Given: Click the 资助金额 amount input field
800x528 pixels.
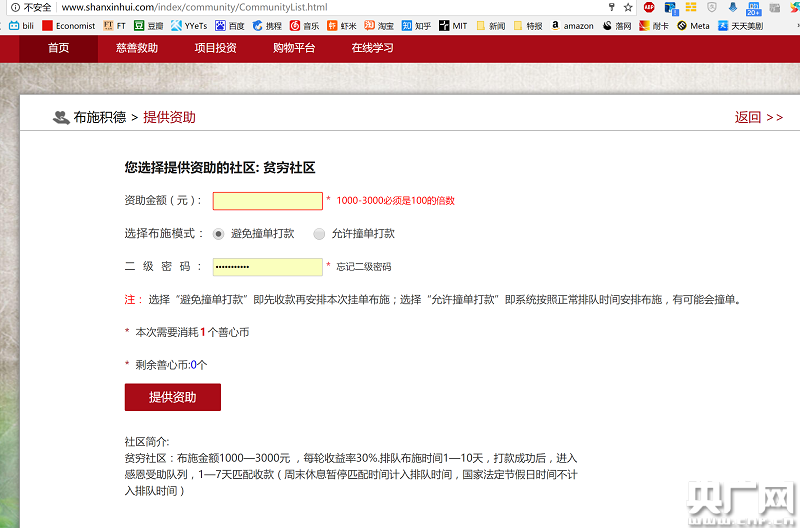Looking at the screenshot, I should [267, 201].
